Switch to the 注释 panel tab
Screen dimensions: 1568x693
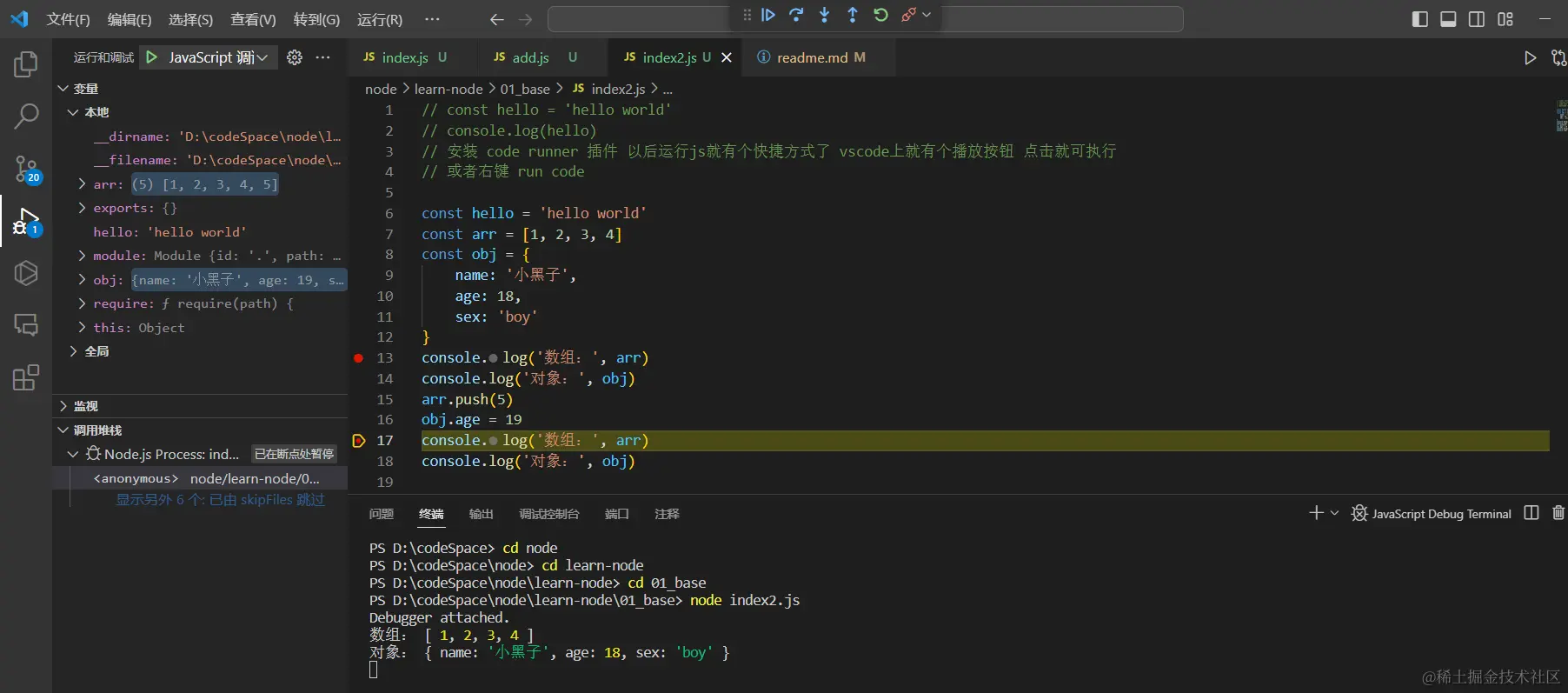pyautogui.click(x=668, y=514)
